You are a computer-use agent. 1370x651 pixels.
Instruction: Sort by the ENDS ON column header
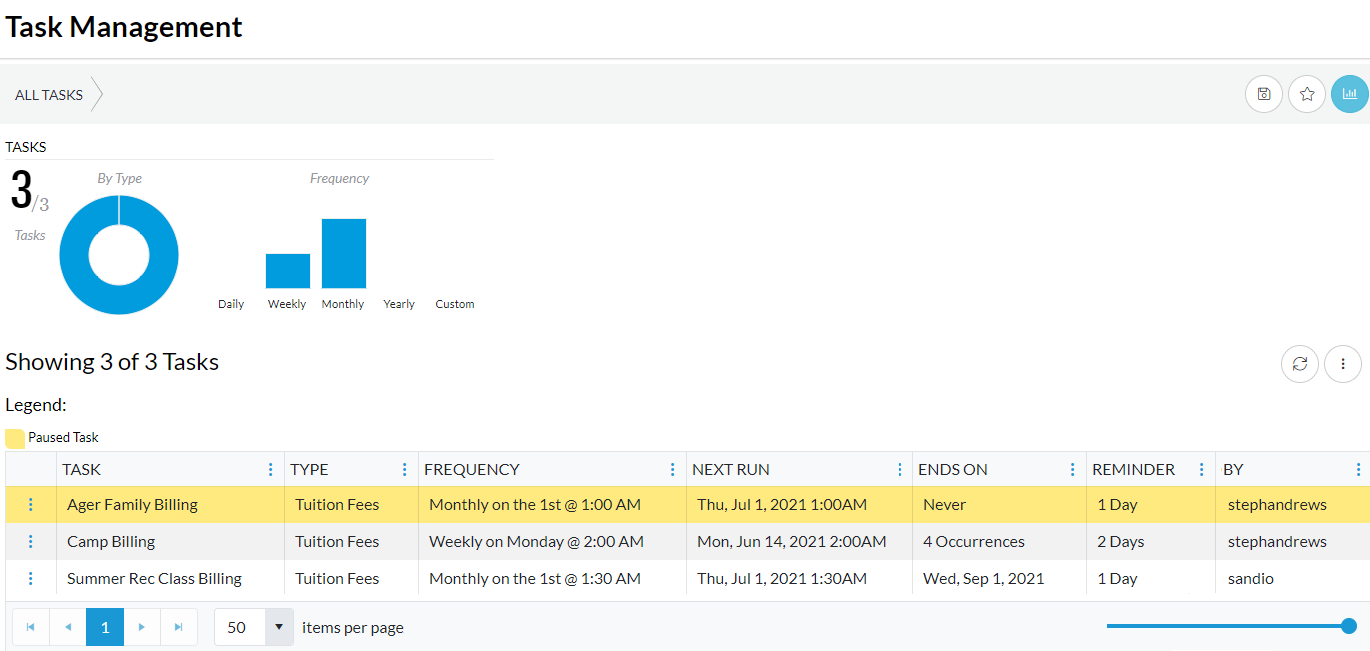tap(953, 469)
